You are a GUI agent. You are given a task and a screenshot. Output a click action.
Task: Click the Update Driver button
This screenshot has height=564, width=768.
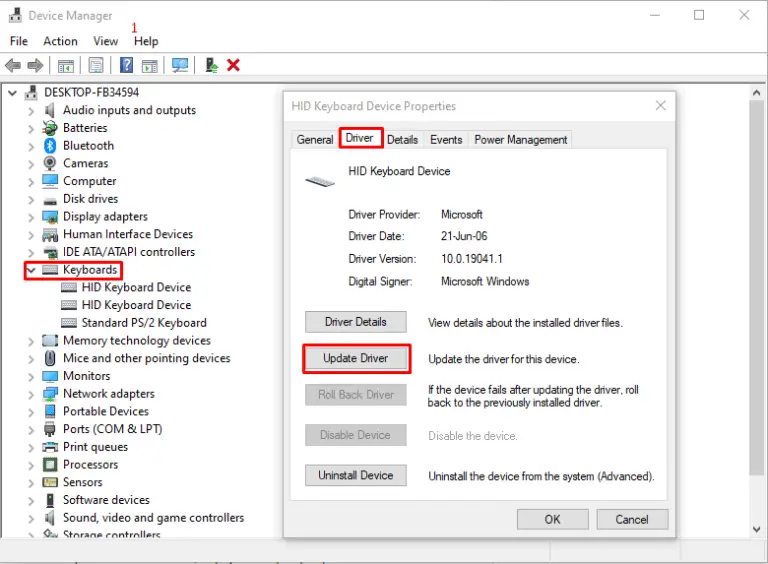(x=356, y=358)
